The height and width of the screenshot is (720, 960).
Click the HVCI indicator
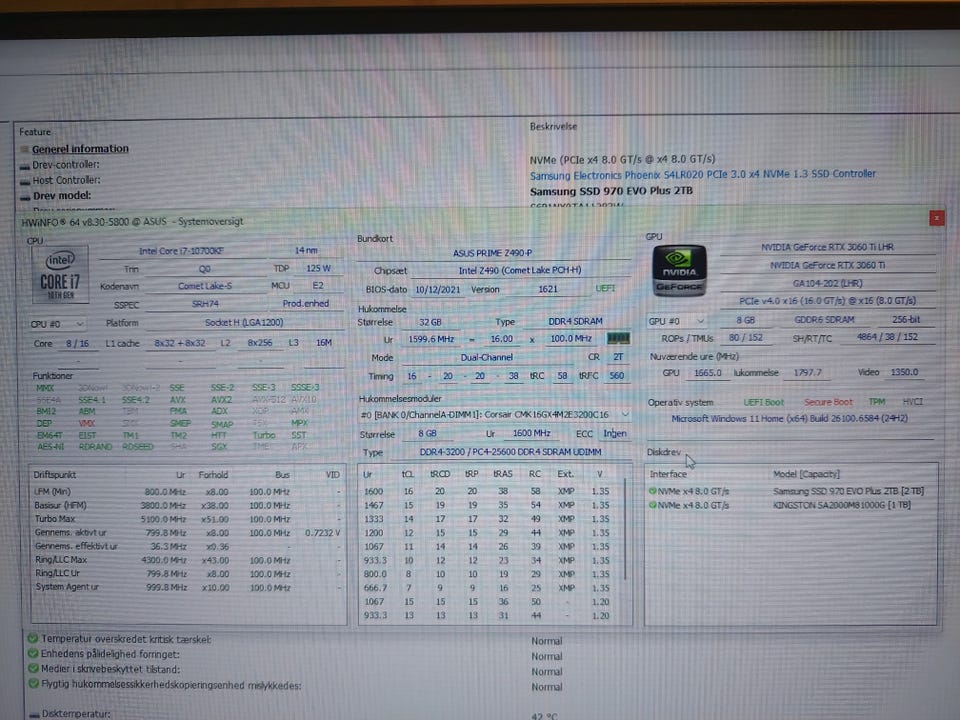tap(912, 402)
